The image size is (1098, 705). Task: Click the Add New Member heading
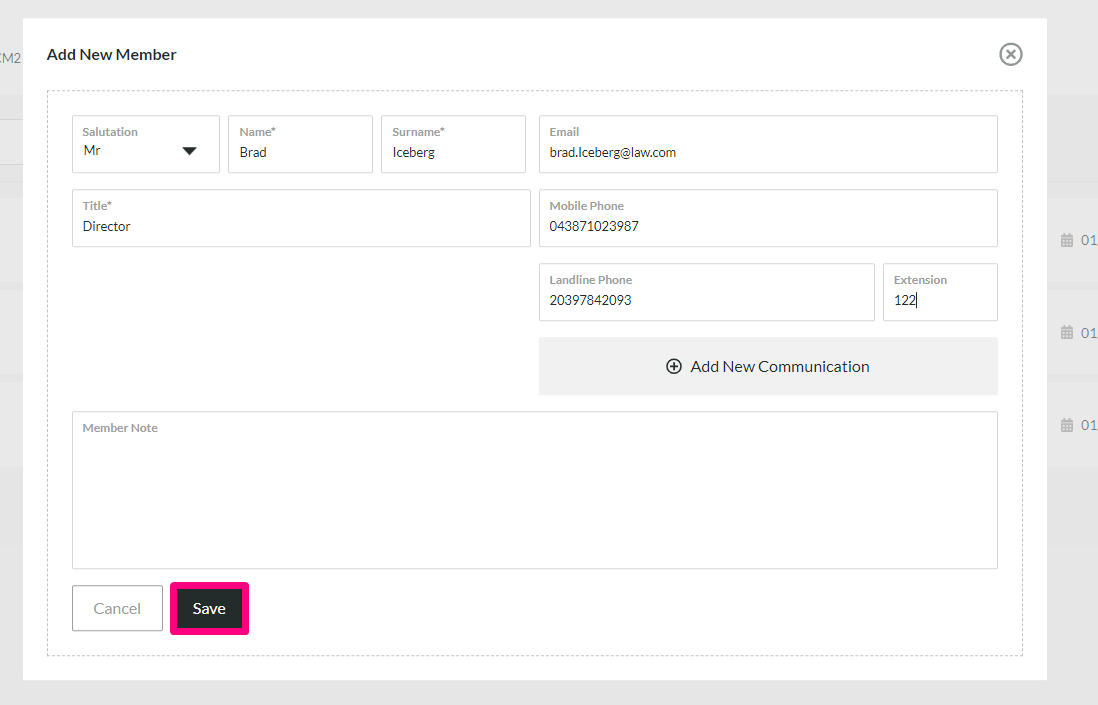pos(111,55)
